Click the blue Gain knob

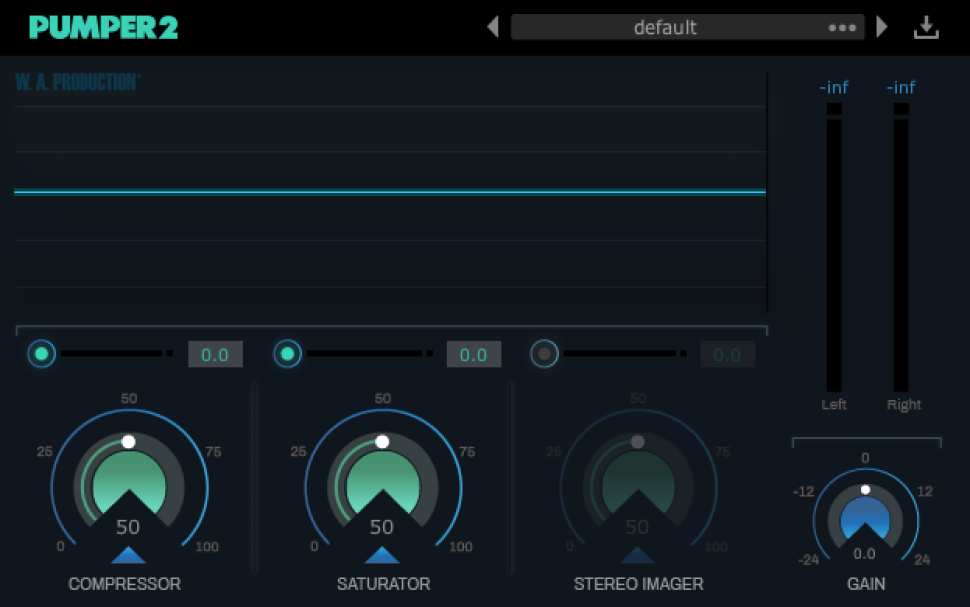click(x=865, y=519)
